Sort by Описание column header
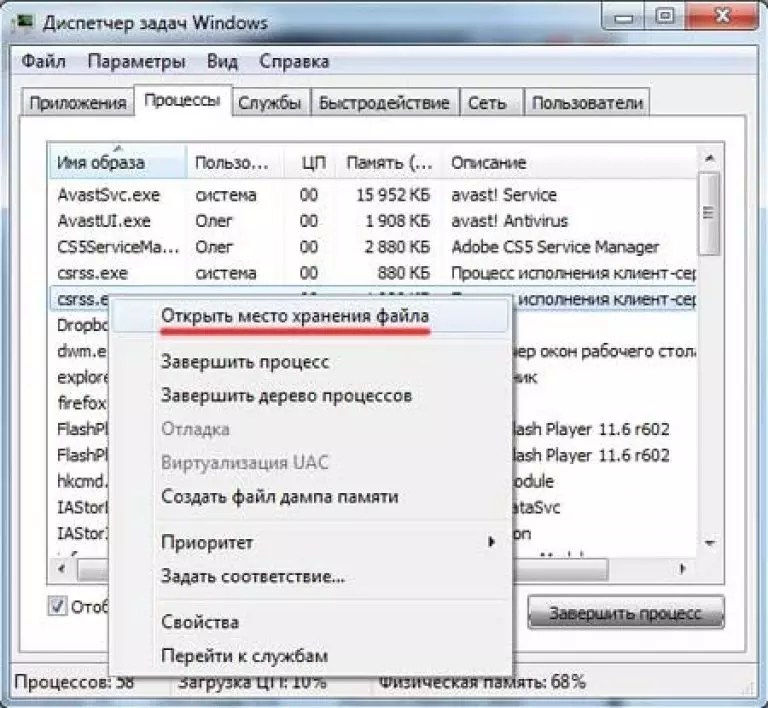 [568, 162]
